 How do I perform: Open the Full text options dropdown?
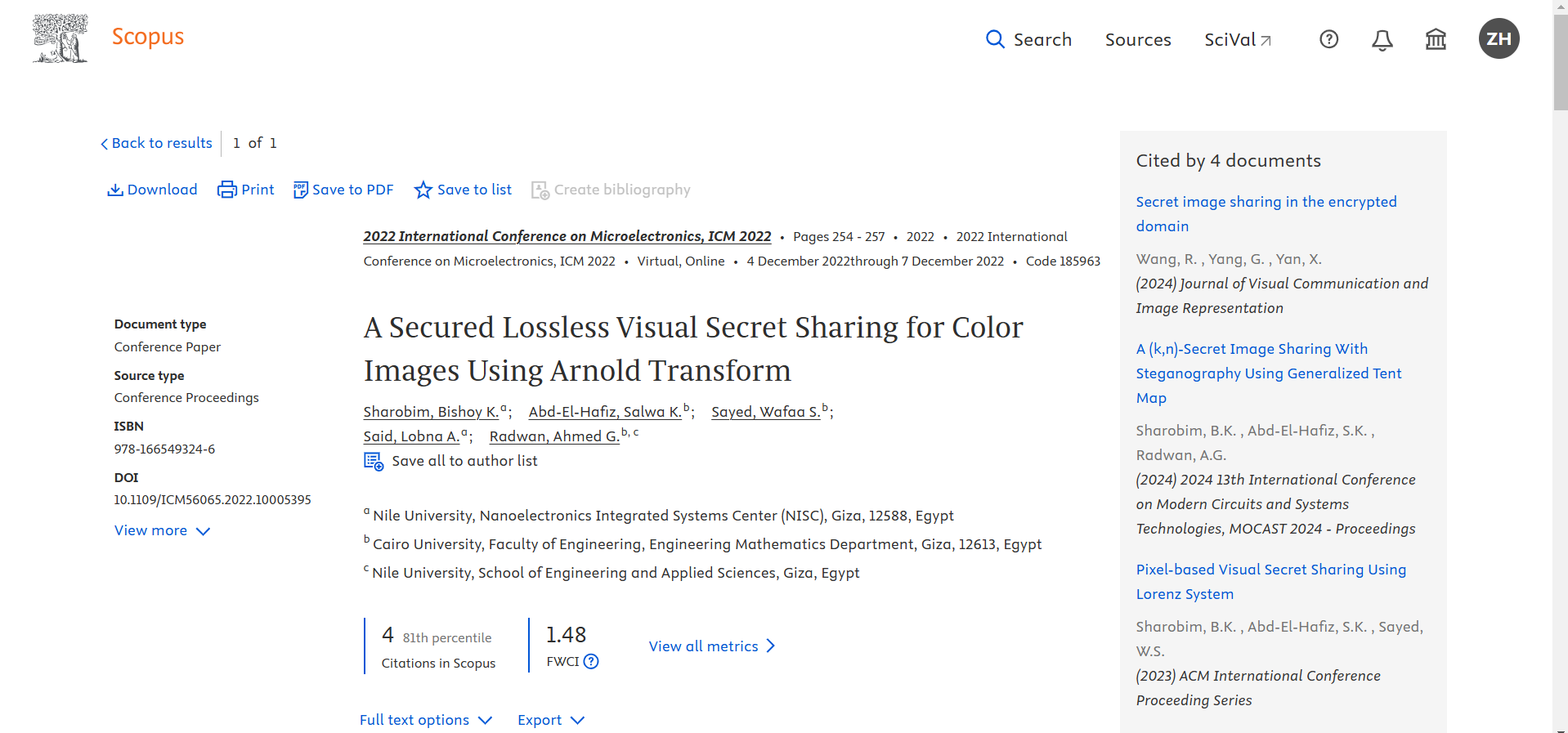[425, 720]
